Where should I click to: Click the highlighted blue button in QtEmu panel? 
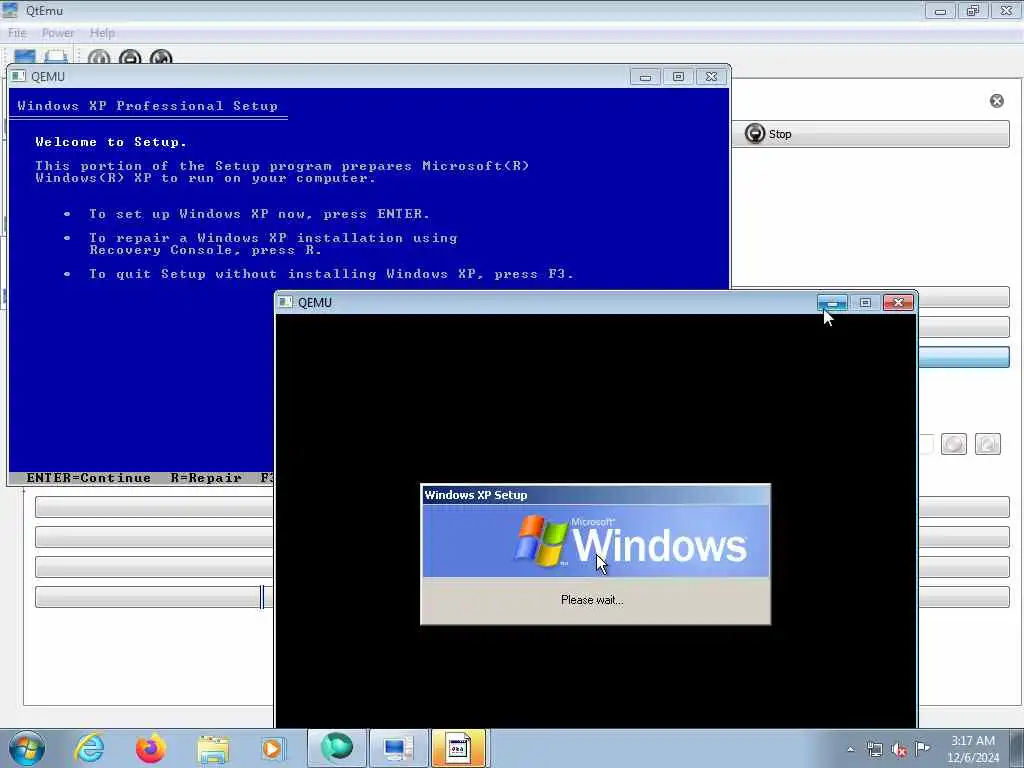[x=964, y=357]
